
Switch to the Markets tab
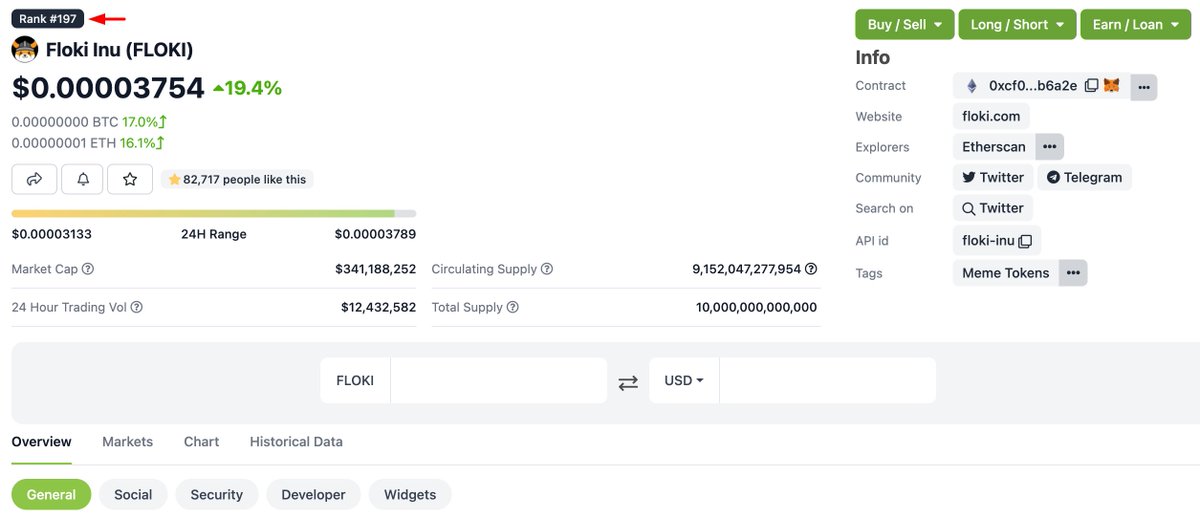(127, 441)
